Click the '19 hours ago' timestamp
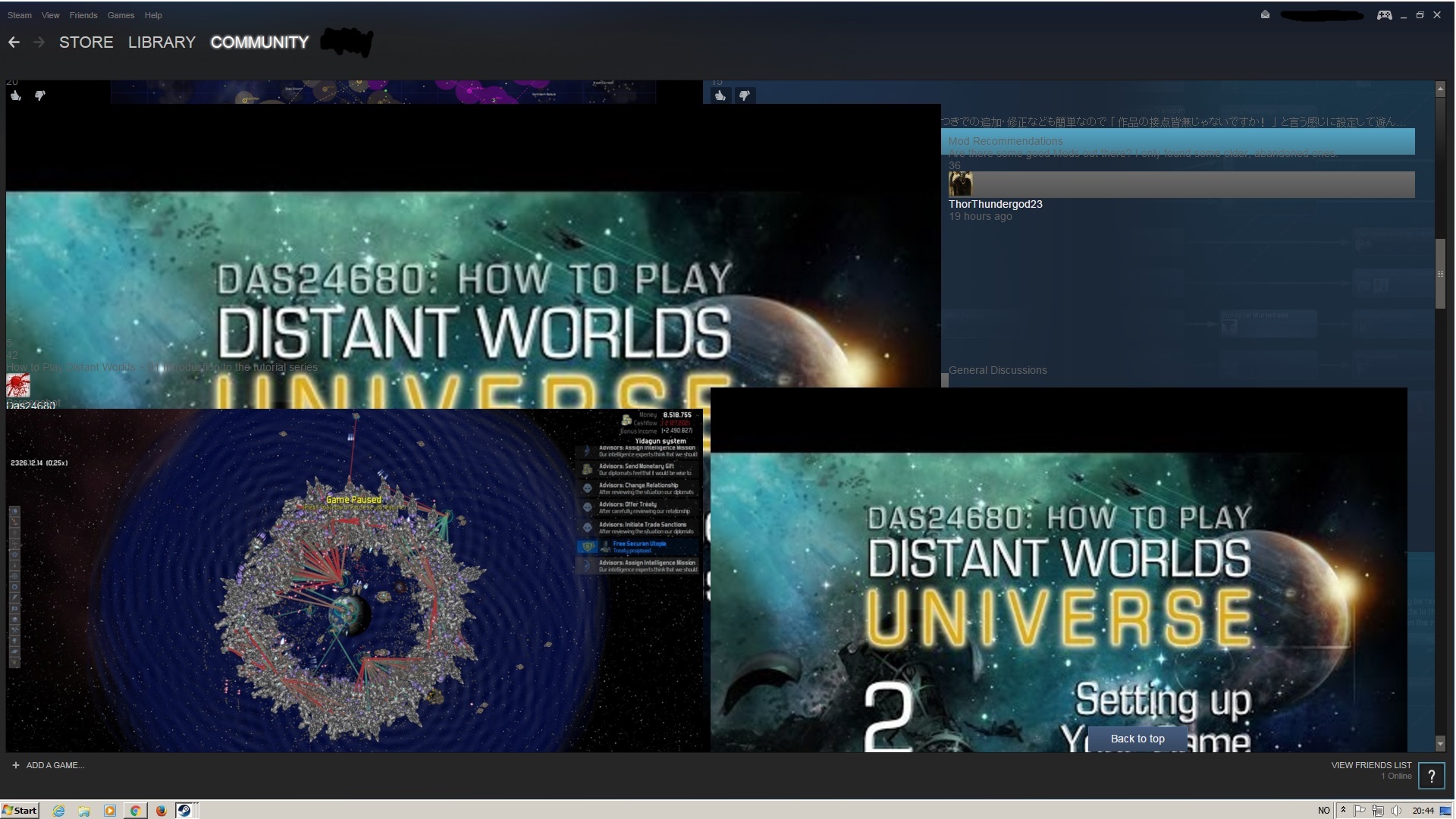Screen dimensions: 1456x819 coord(980,217)
